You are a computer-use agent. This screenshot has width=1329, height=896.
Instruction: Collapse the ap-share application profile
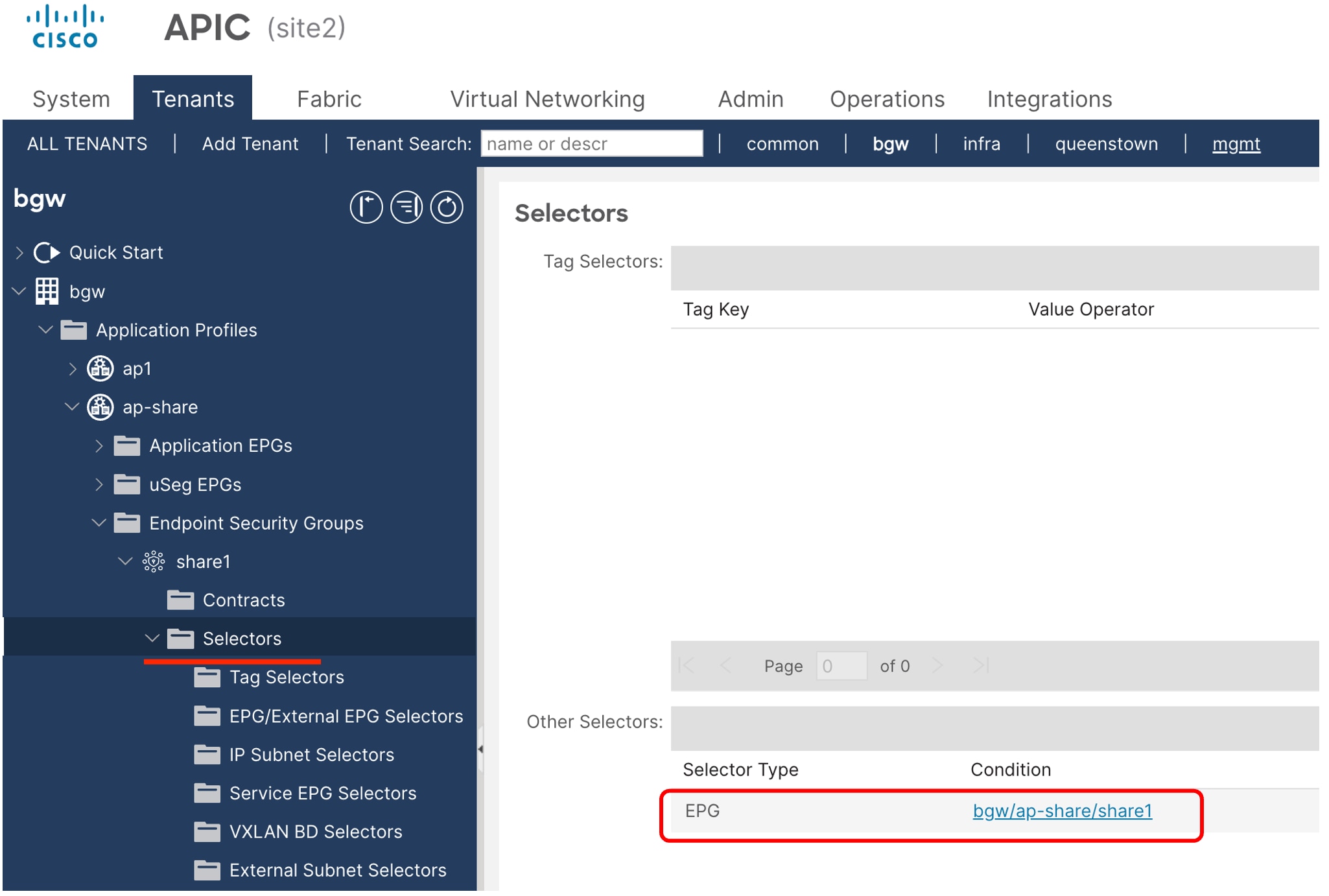pos(72,407)
